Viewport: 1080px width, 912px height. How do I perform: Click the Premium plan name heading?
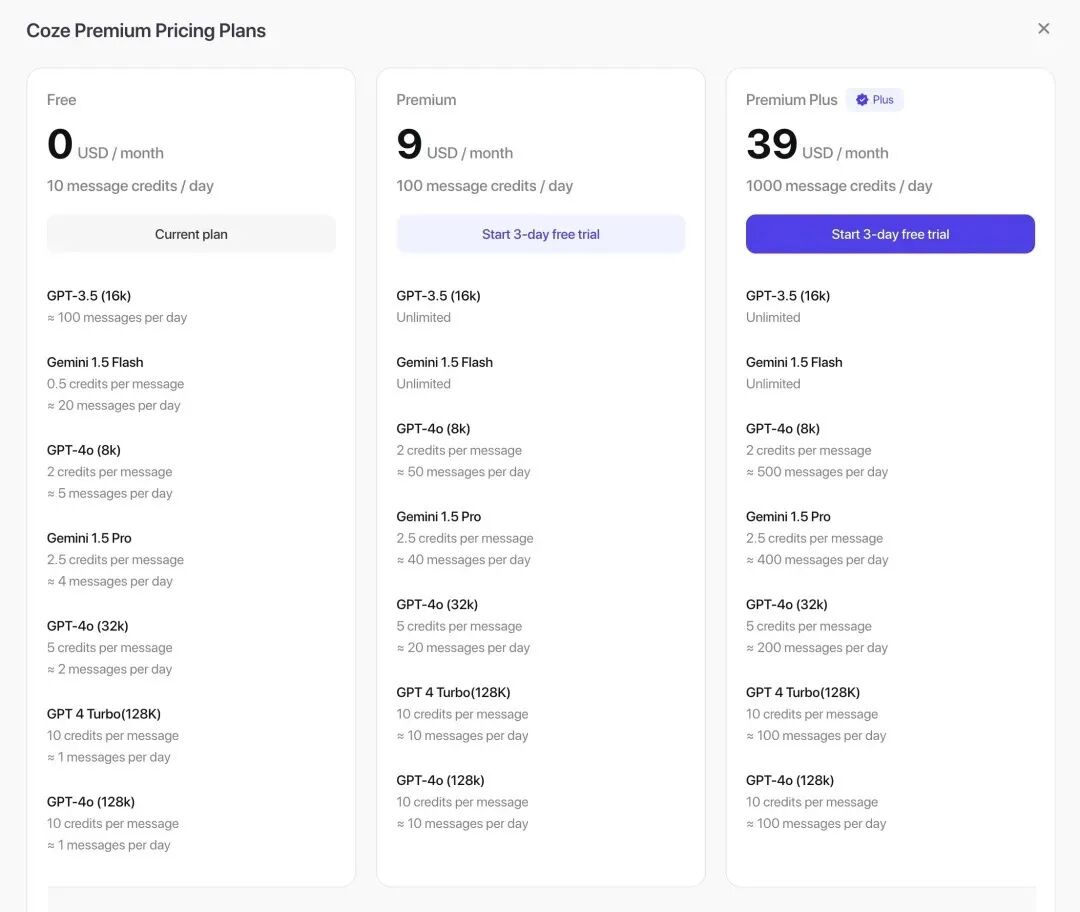[x=426, y=100]
